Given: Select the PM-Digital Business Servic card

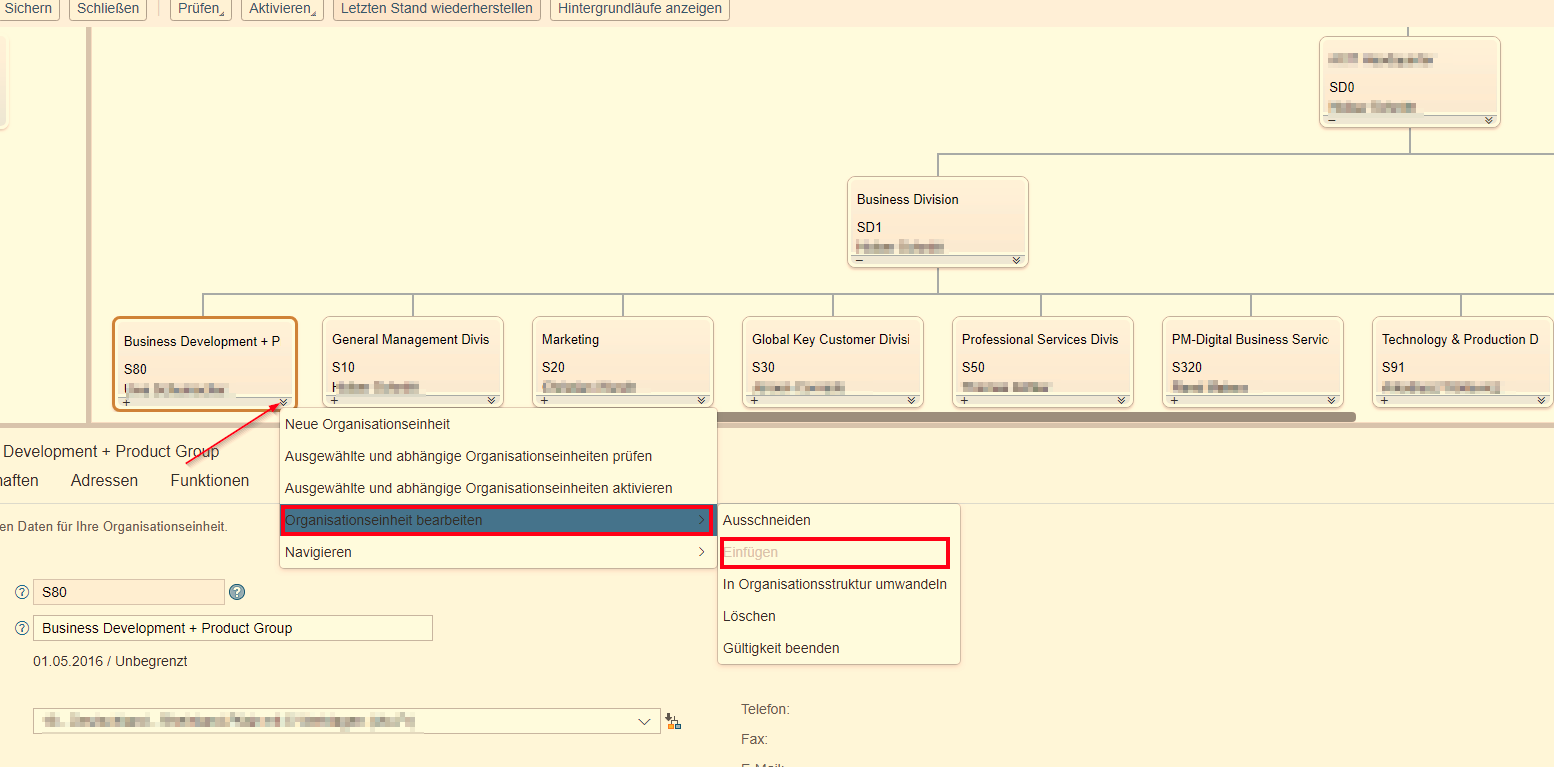Looking at the screenshot, I should pos(1253,362).
